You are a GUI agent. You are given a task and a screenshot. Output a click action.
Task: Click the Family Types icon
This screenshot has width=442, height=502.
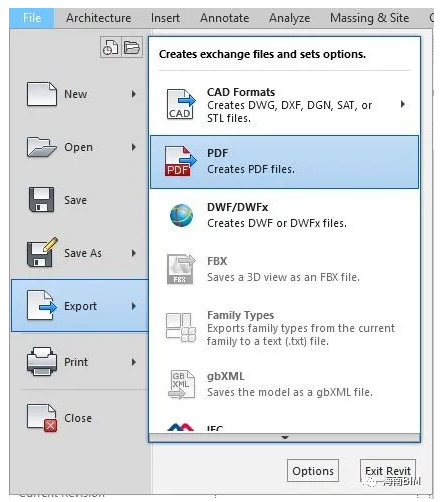[x=181, y=327]
